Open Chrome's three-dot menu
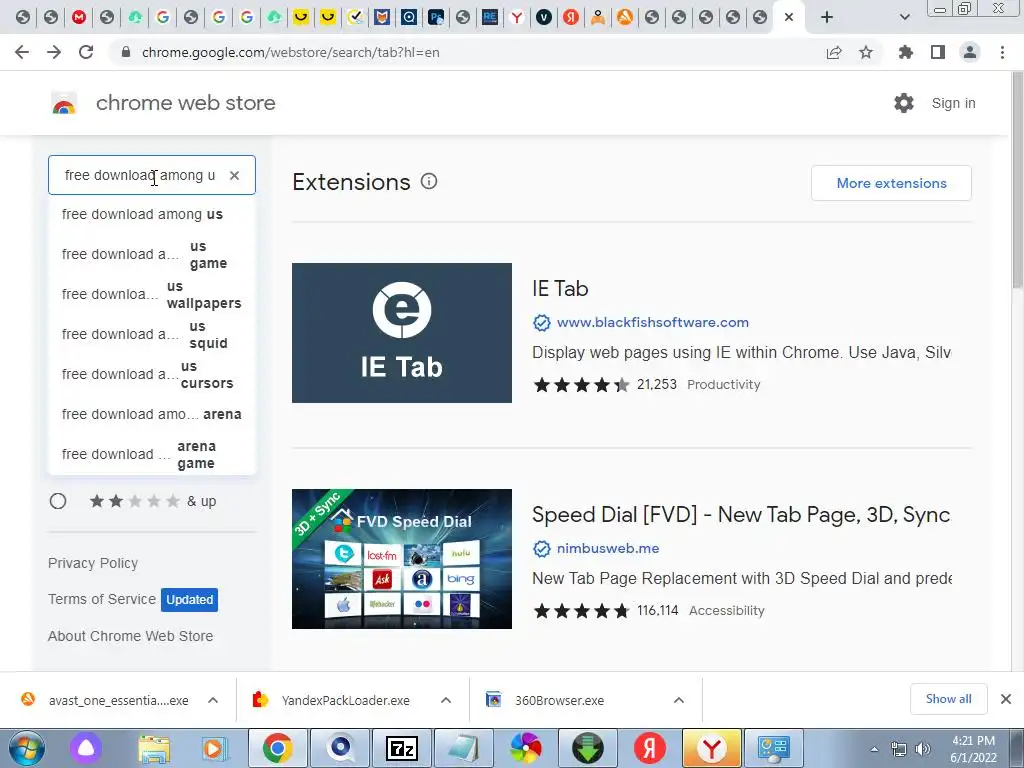This screenshot has width=1024, height=768. (1002, 52)
